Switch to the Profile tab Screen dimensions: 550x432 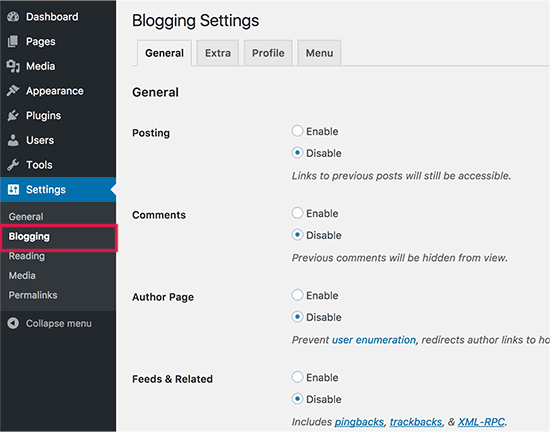[x=268, y=53]
